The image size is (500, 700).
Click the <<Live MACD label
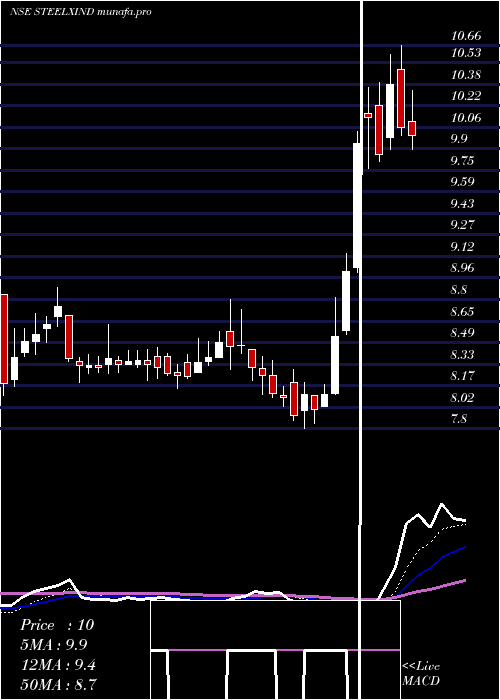coord(421,673)
